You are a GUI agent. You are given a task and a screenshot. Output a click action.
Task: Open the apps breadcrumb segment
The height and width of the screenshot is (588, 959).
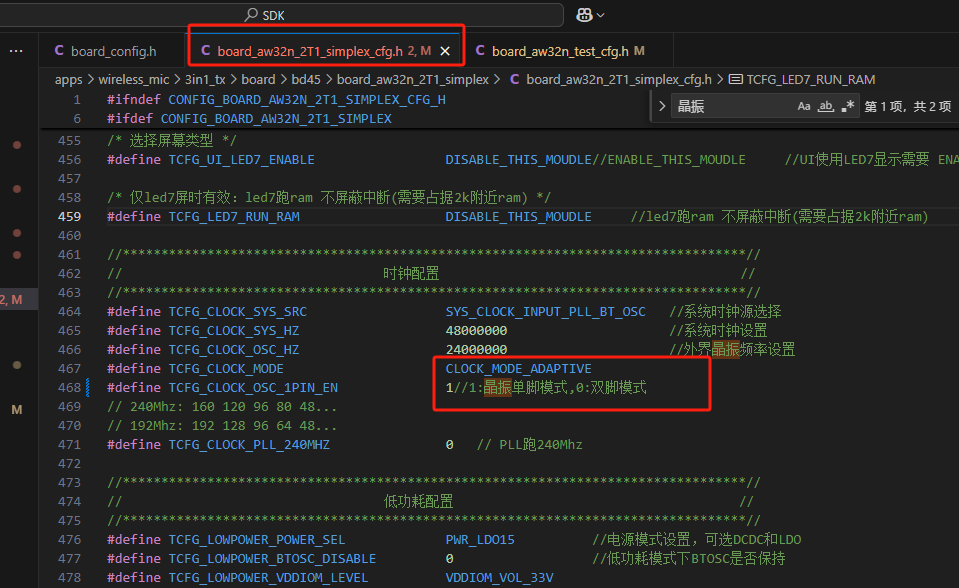[68, 80]
